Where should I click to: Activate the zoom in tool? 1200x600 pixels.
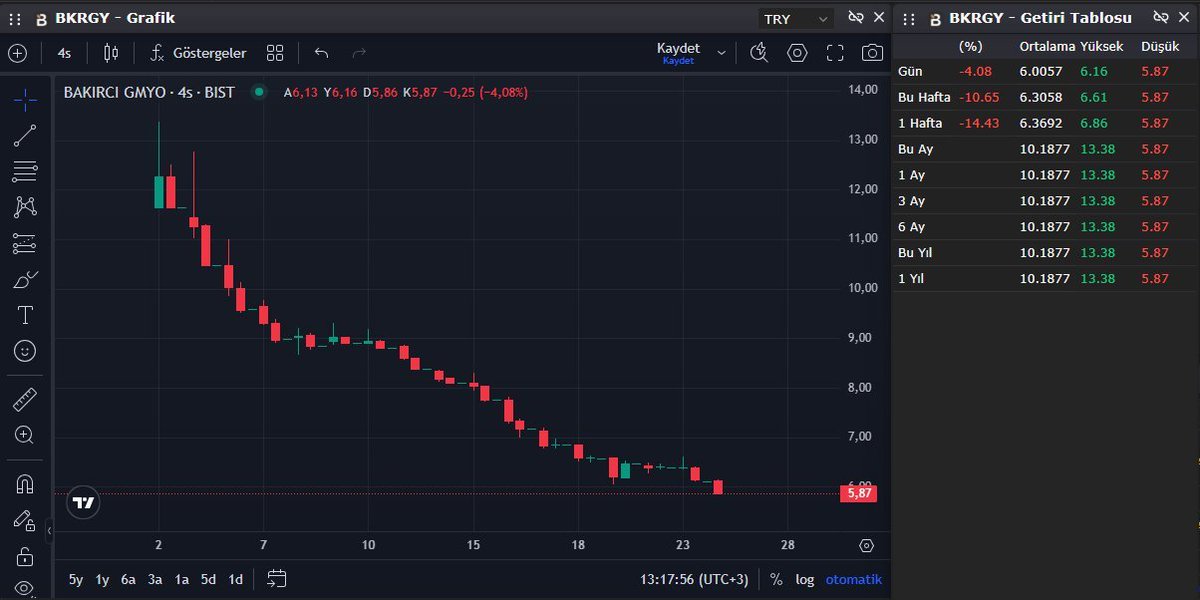click(25, 435)
